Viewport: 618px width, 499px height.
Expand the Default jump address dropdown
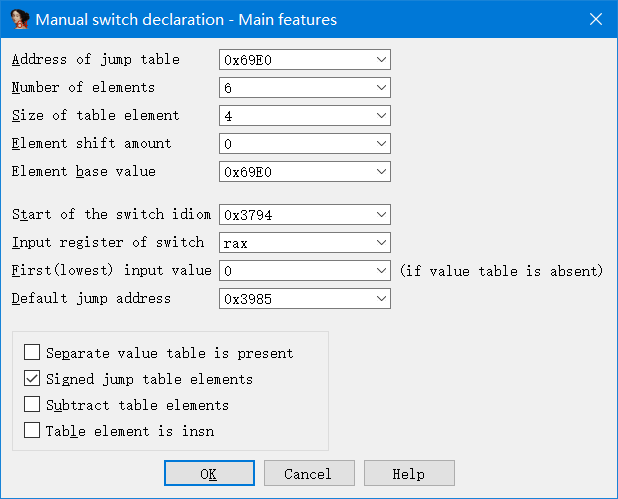[x=381, y=298]
